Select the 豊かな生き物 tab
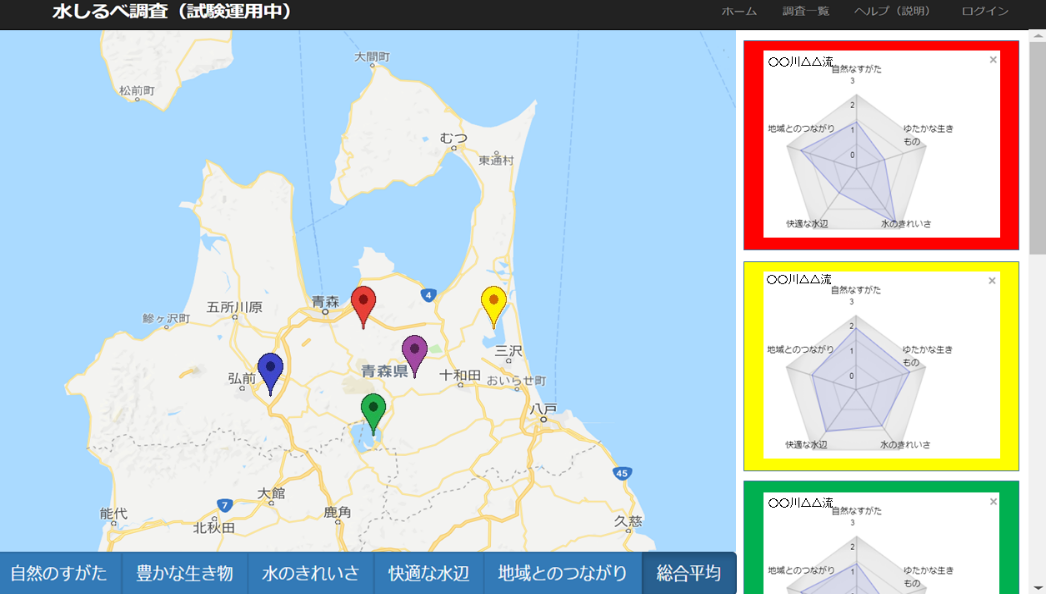Screen dimensions: 1046x595 click(185, 573)
